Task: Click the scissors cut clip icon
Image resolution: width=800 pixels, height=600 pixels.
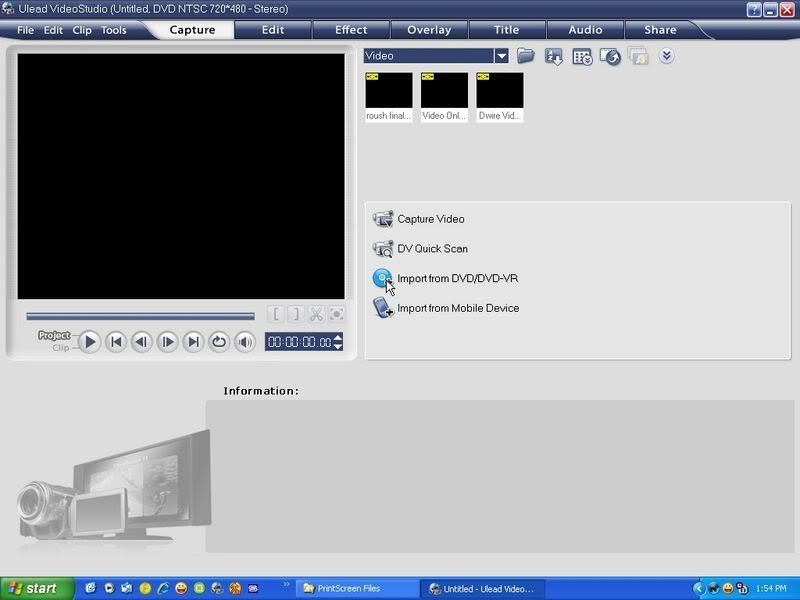Action: coord(316,314)
